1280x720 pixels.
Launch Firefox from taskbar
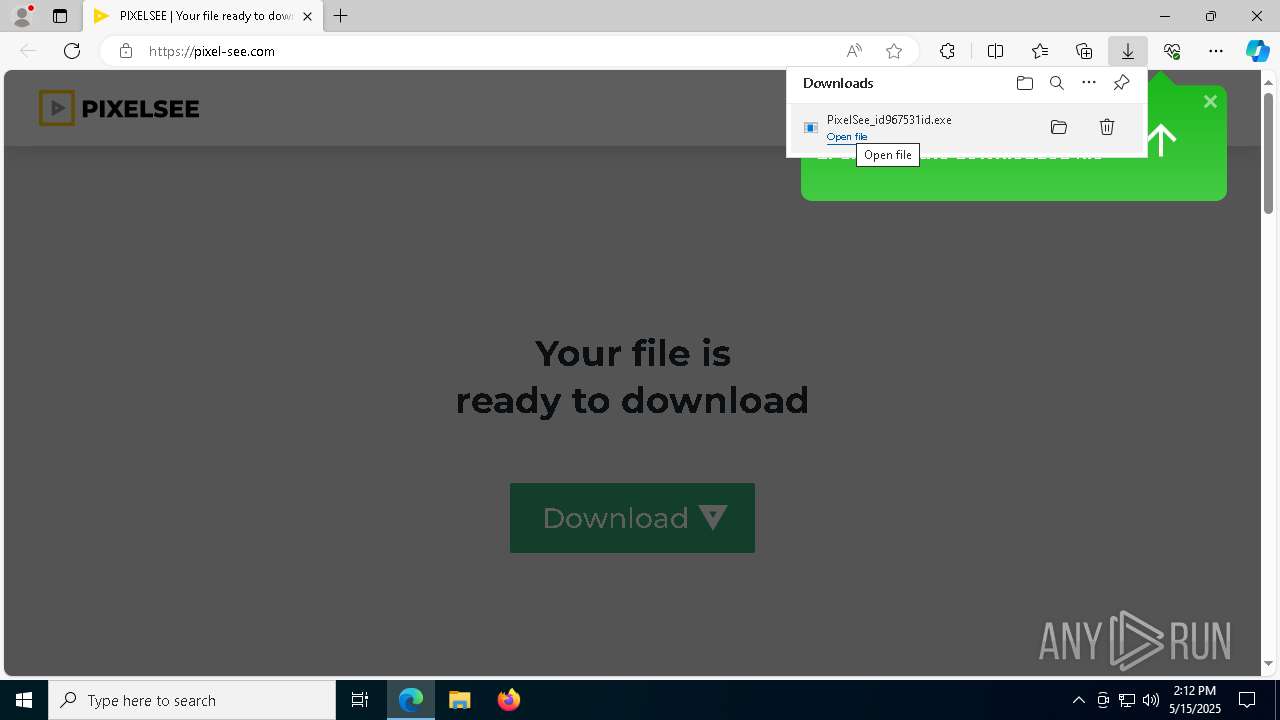[x=509, y=700]
